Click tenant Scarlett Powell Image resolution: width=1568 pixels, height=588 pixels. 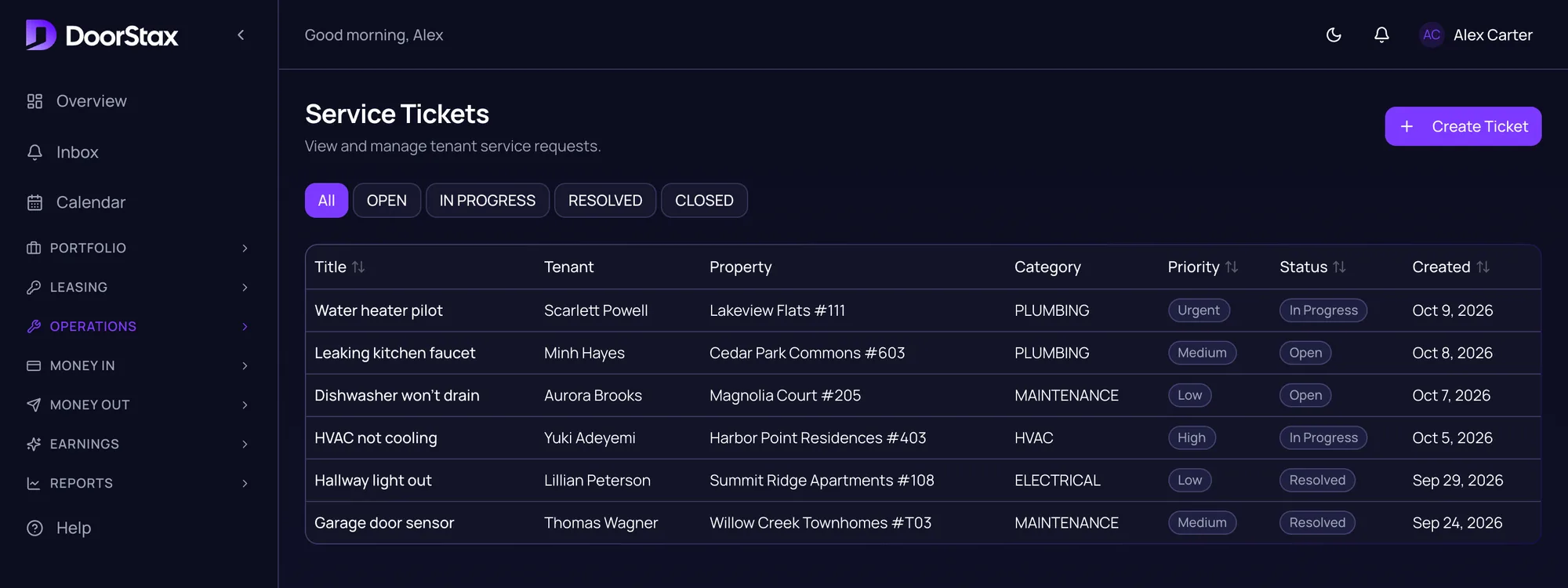pos(596,310)
